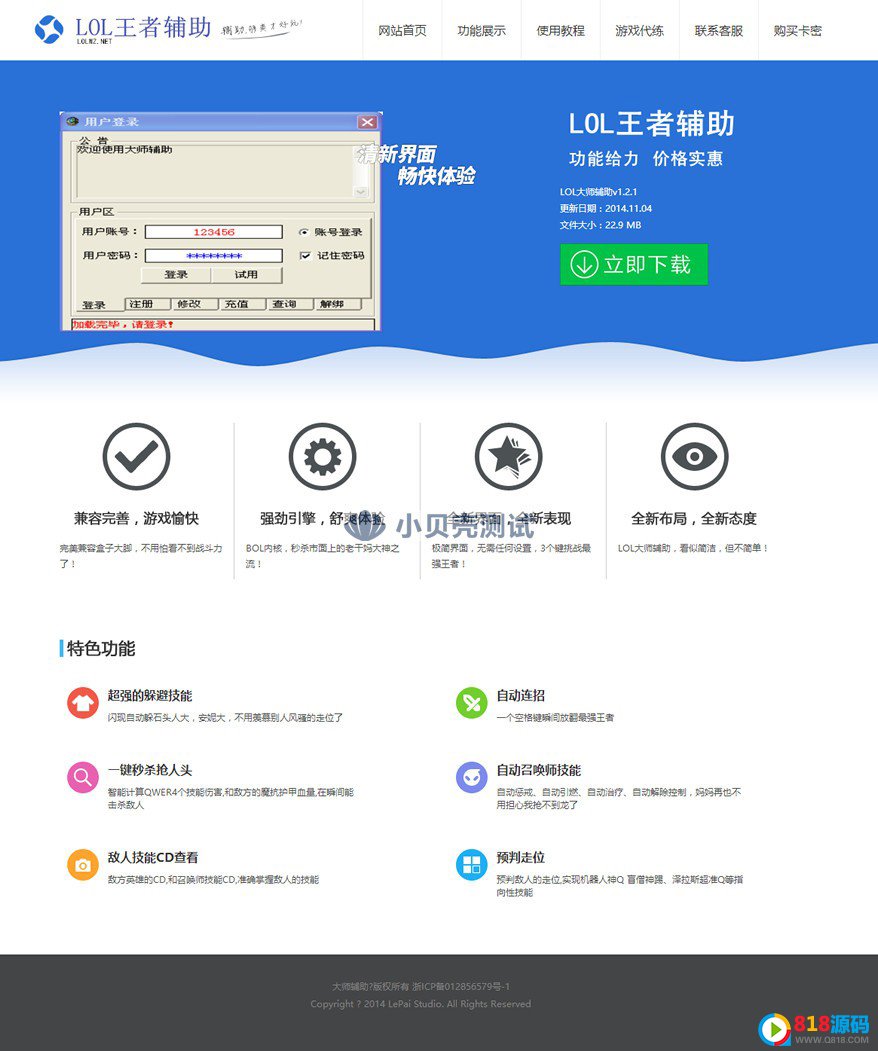This screenshot has height=1051, width=878.
Task: Click the star icon in the third feature column
Action: point(509,456)
